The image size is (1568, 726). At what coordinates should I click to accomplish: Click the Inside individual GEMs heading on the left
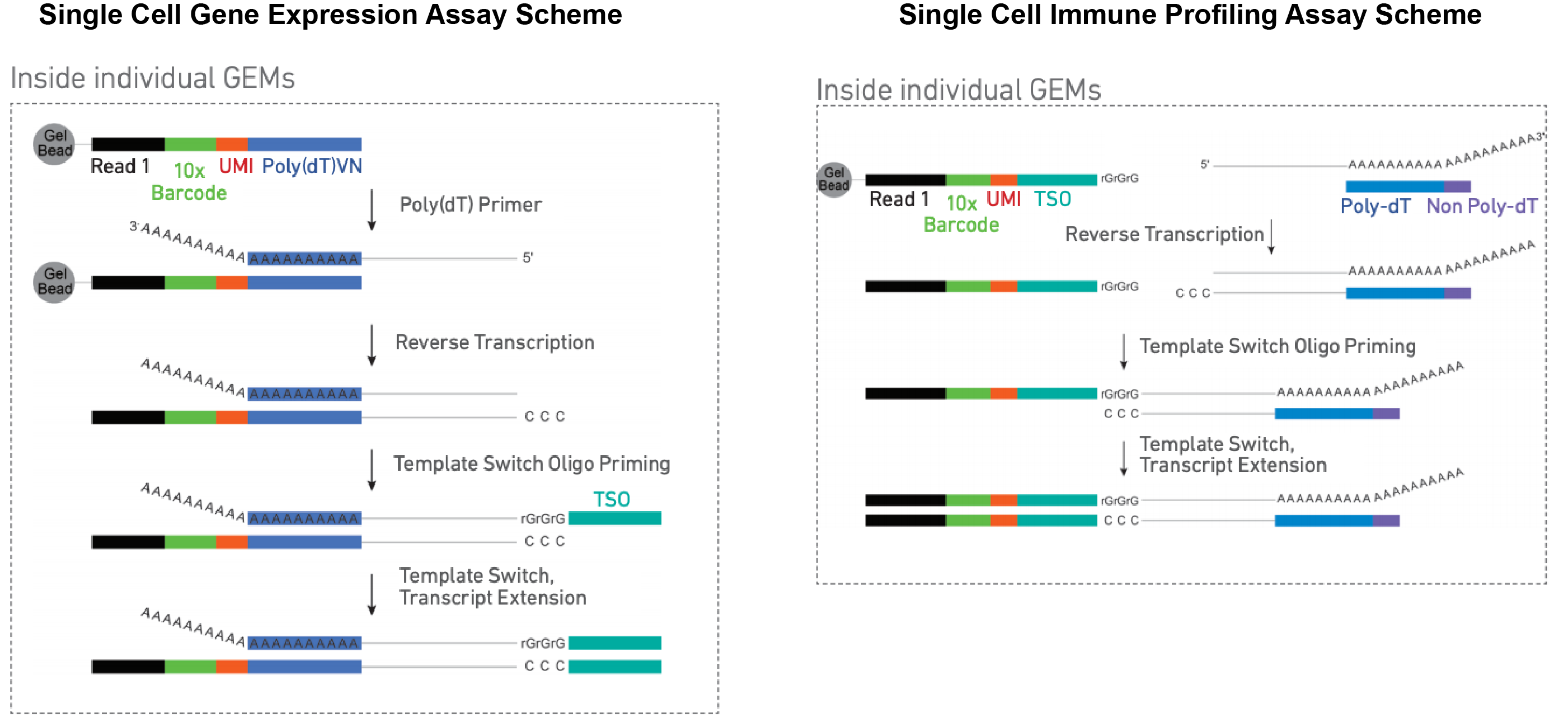153,78
